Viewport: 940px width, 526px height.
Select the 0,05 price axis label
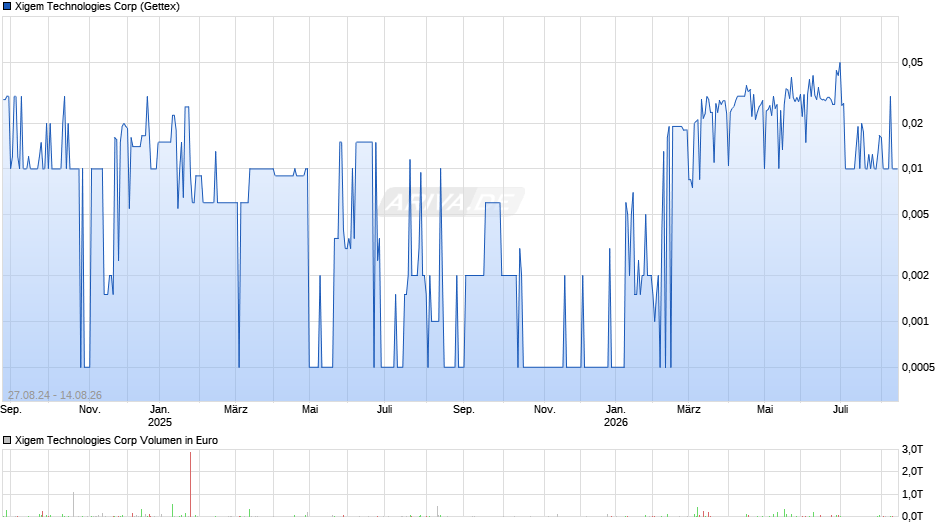pos(912,62)
